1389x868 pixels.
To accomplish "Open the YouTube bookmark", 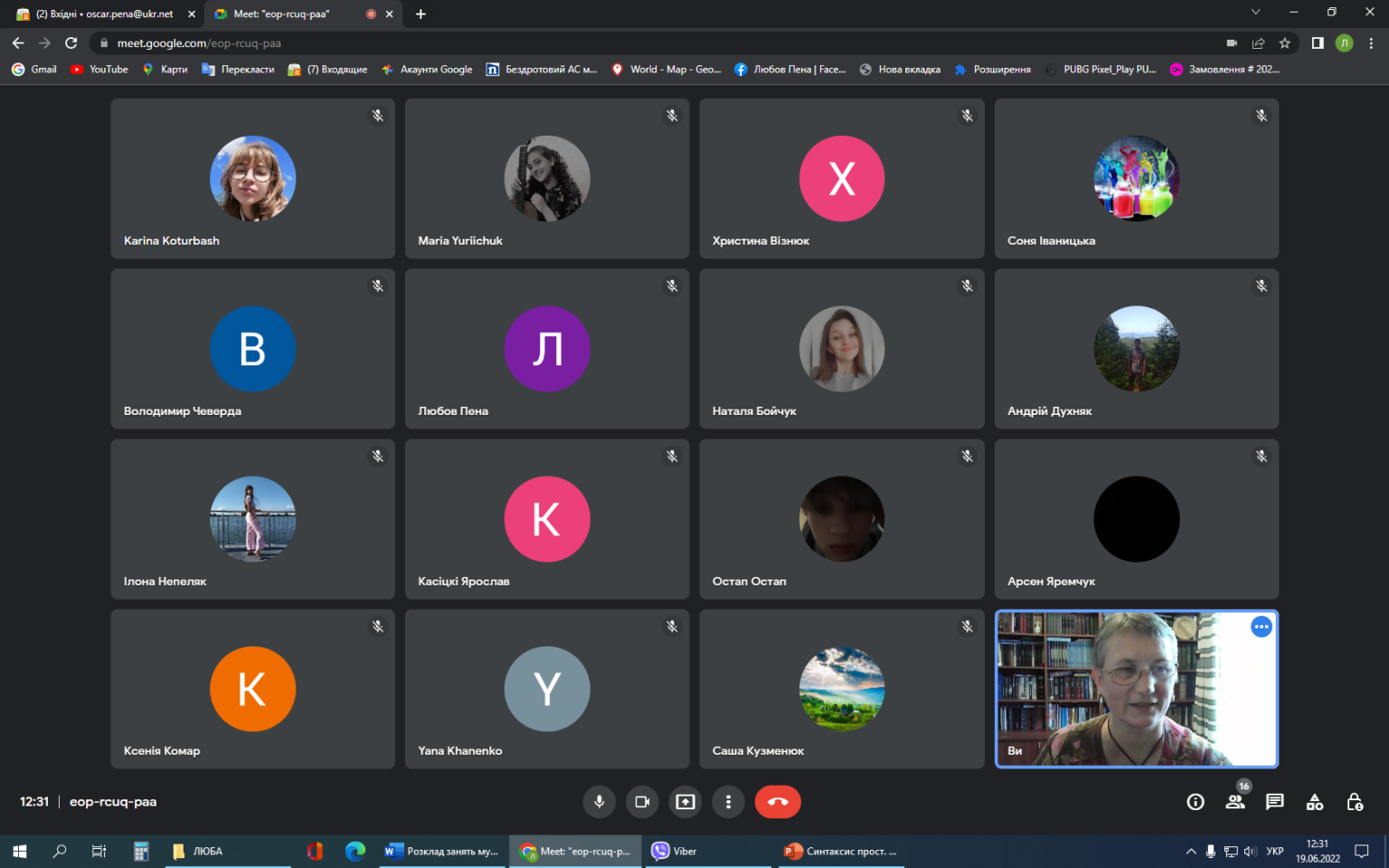I will pos(99,70).
